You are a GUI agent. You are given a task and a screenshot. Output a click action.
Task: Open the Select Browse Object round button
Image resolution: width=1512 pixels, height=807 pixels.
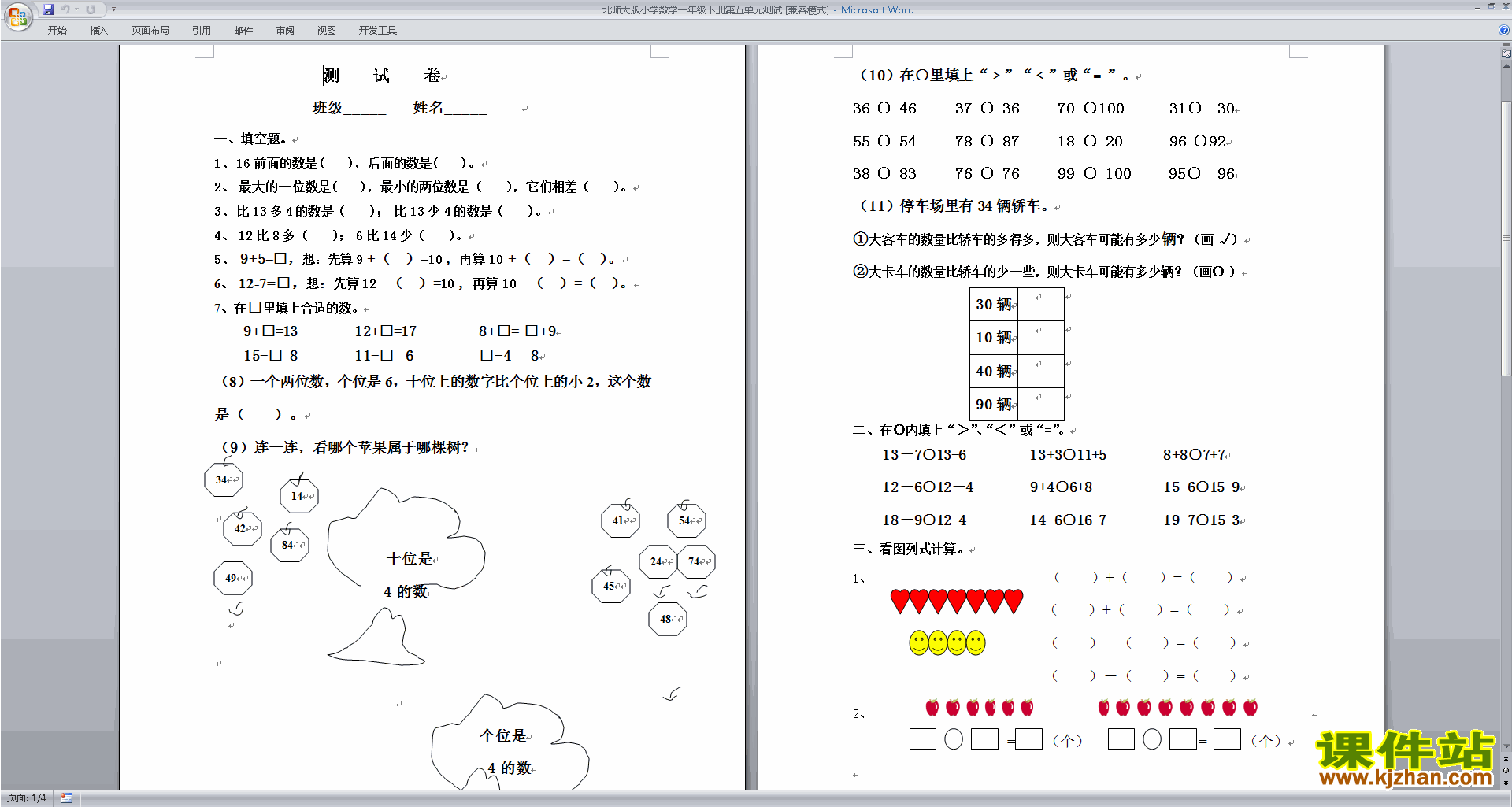click(x=1506, y=770)
